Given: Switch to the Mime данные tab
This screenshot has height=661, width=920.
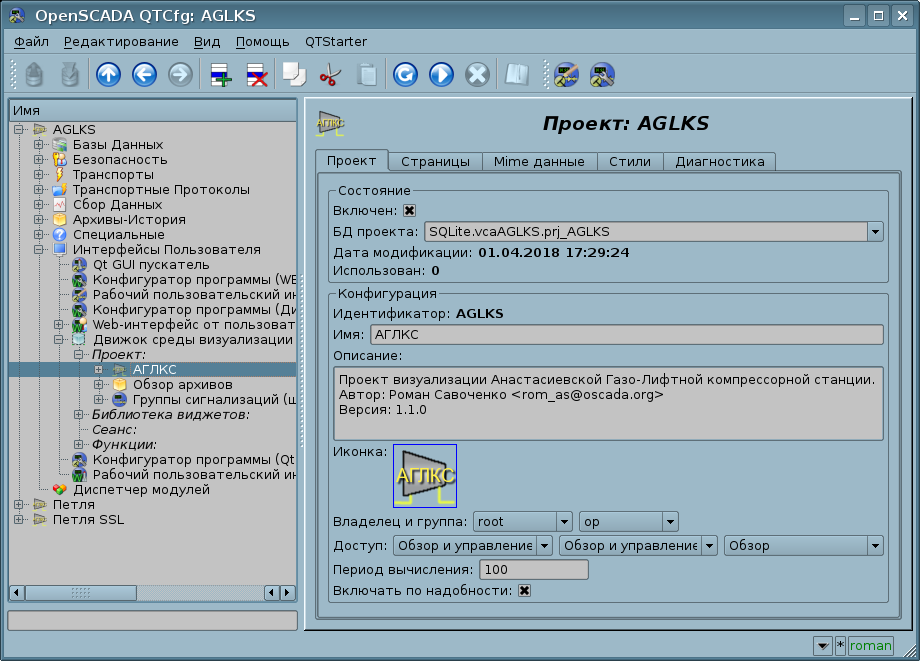Looking at the screenshot, I should [x=539, y=162].
